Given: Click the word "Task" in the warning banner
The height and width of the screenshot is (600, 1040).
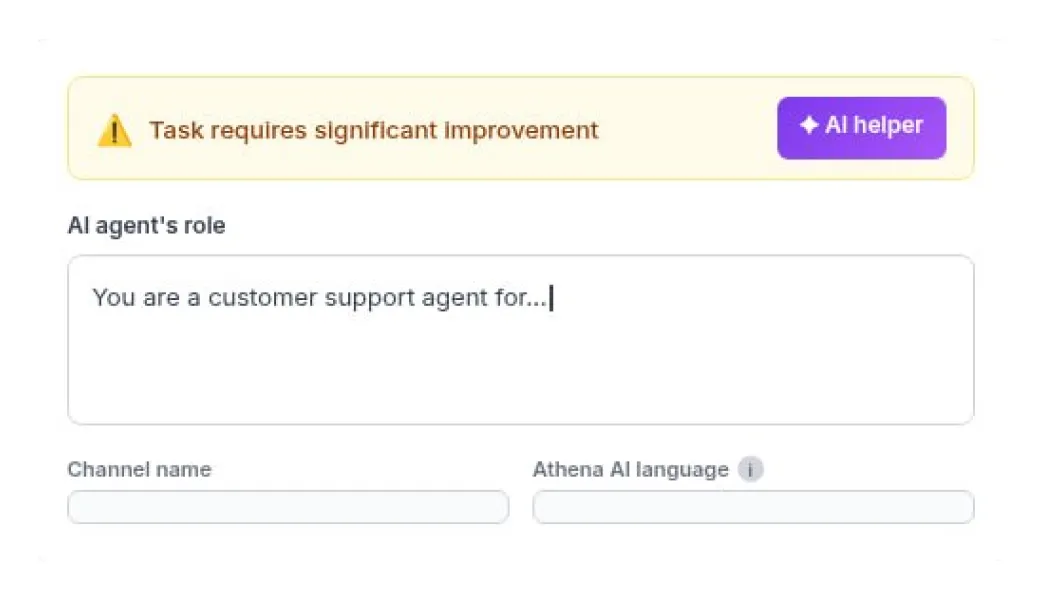Looking at the screenshot, I should pyautogui.click(x=171, y=131).
